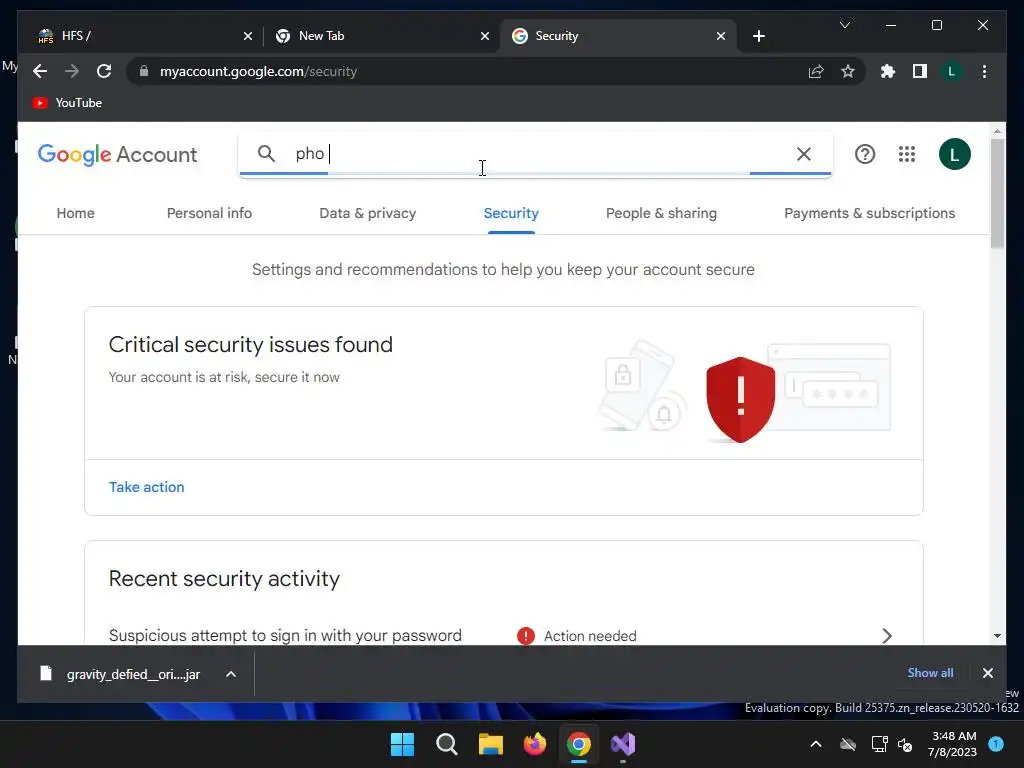Go back with the browser back arrow
The height and width of the screenshot is (768, 1024).
40,71
